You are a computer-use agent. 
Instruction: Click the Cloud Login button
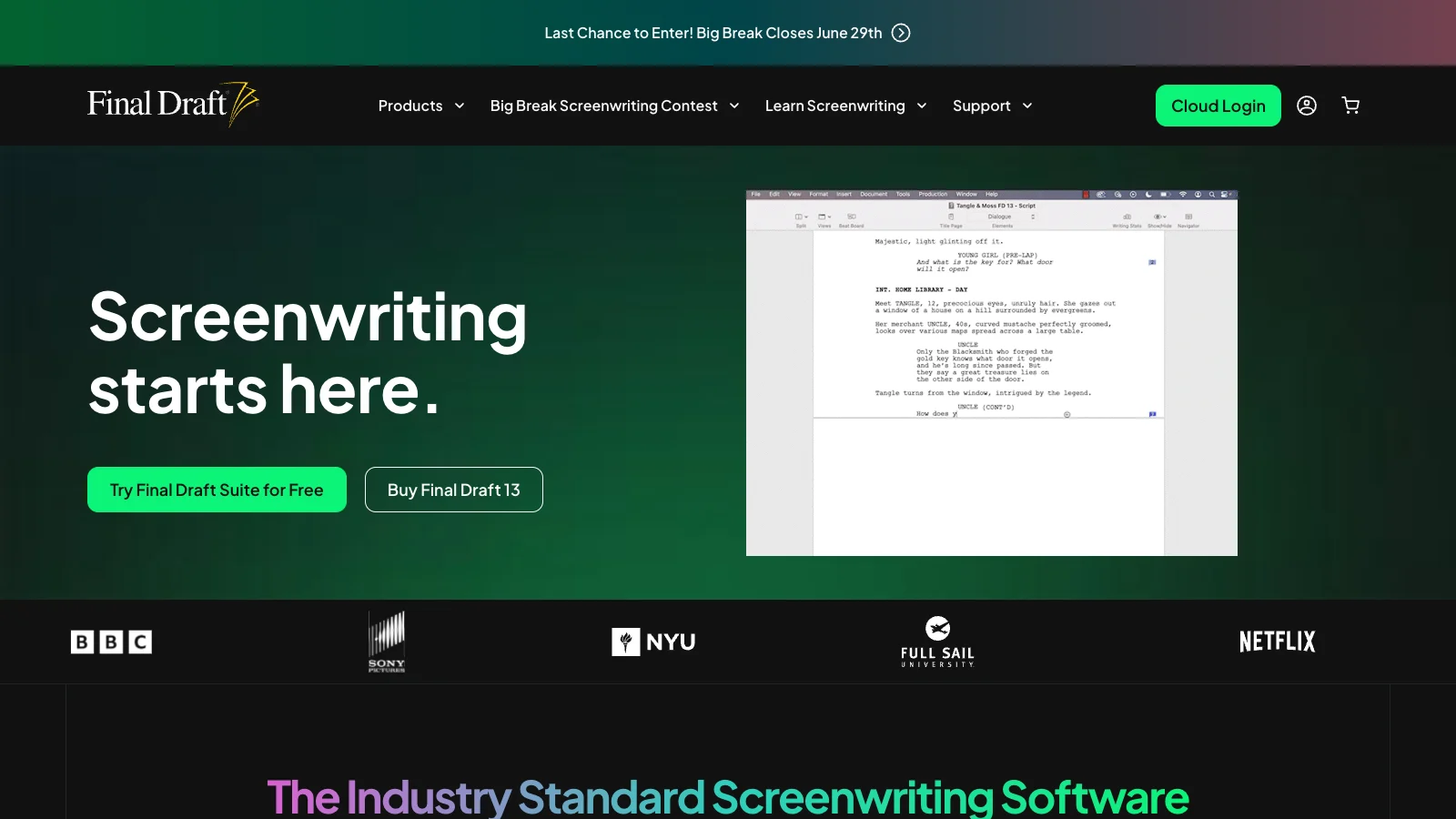pyautogui.click(x=1218, y=106)
